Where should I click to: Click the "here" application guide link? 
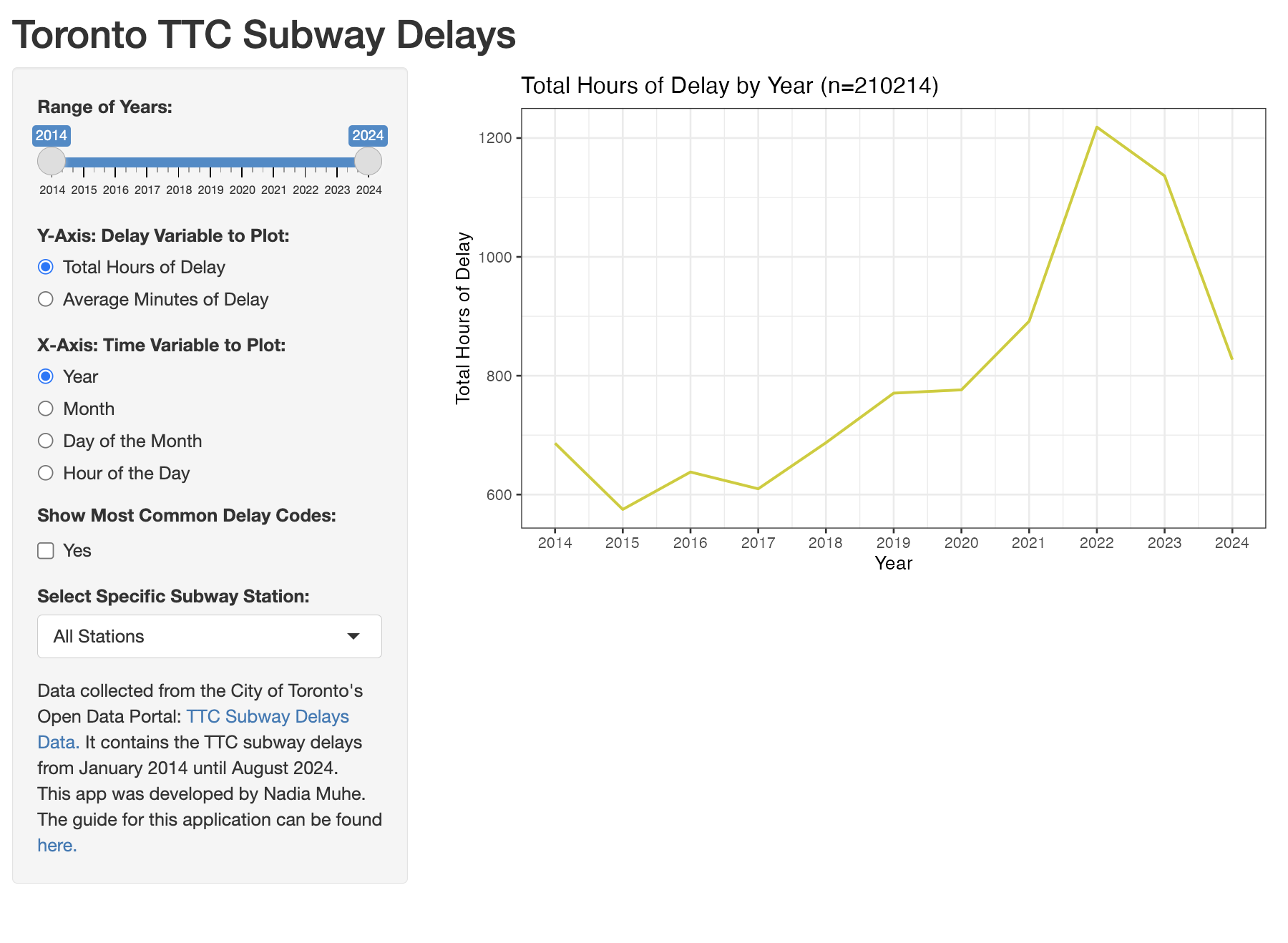[56, 845]
